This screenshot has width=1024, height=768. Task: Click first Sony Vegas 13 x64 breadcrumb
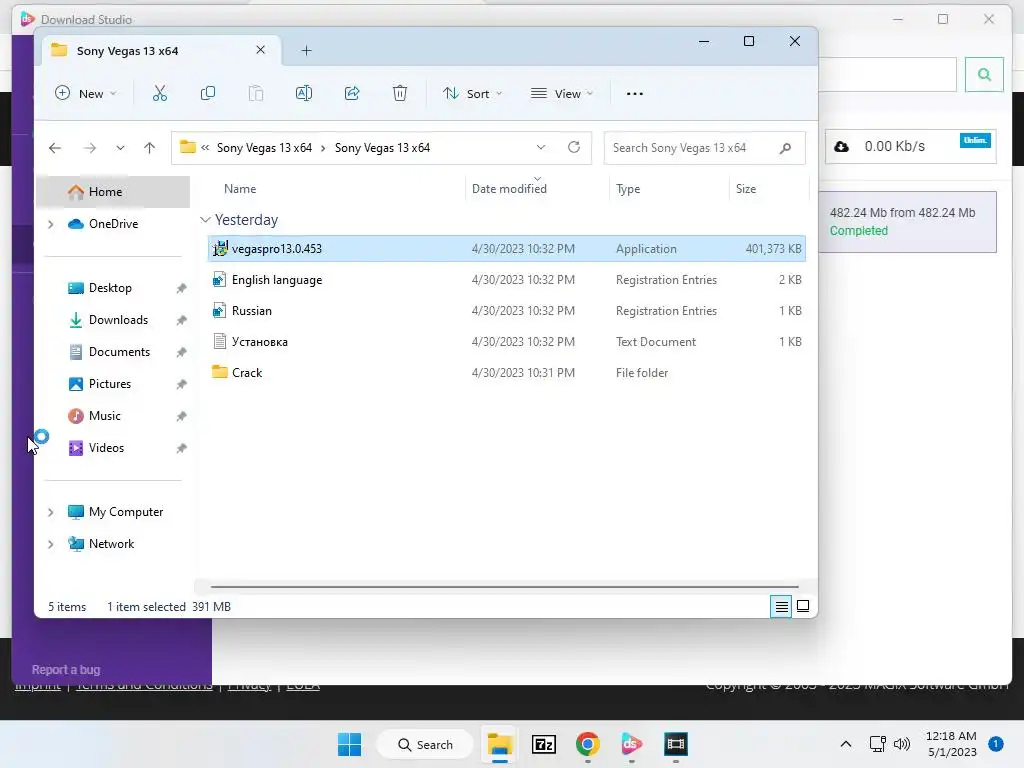[264, 148]
